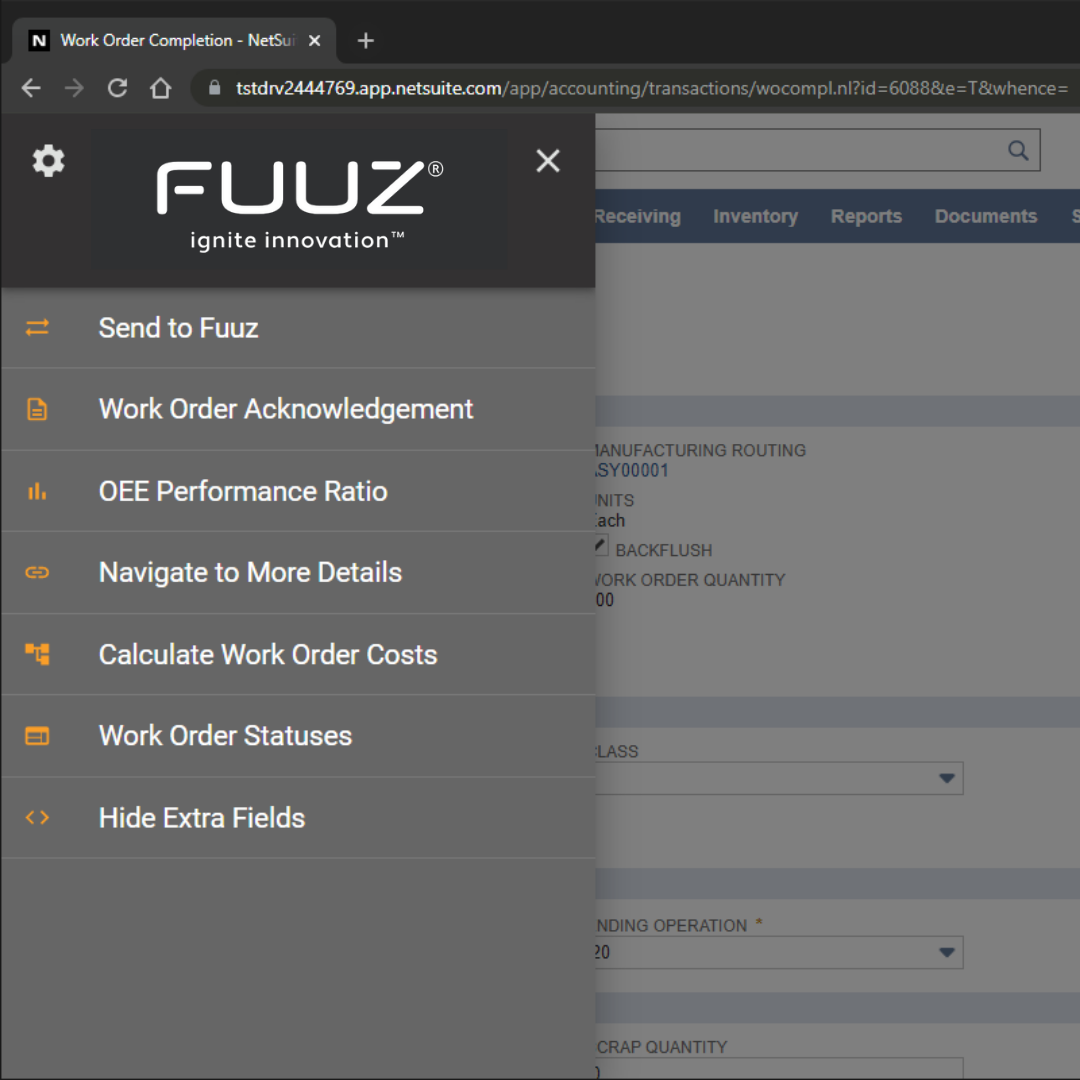This screenshot has width=1080, height=1080.
Task: Click the Manufacturing Routing label
Action: click(700, 450)
